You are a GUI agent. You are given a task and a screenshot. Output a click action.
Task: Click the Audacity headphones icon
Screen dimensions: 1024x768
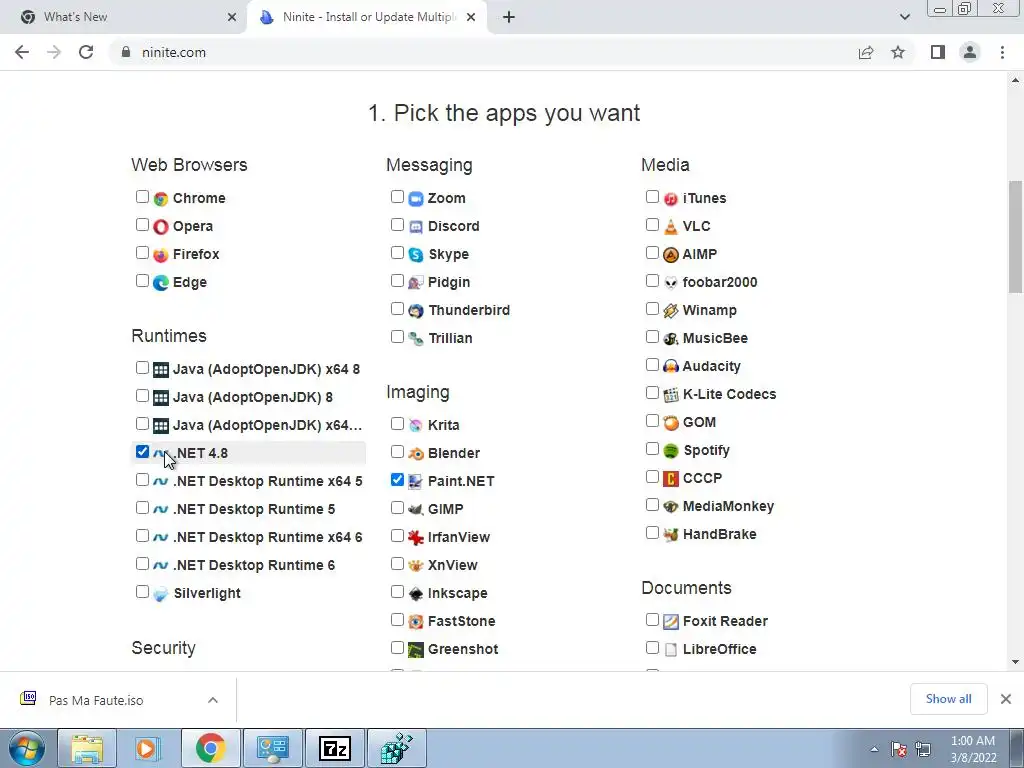click(x=671, y=366)
